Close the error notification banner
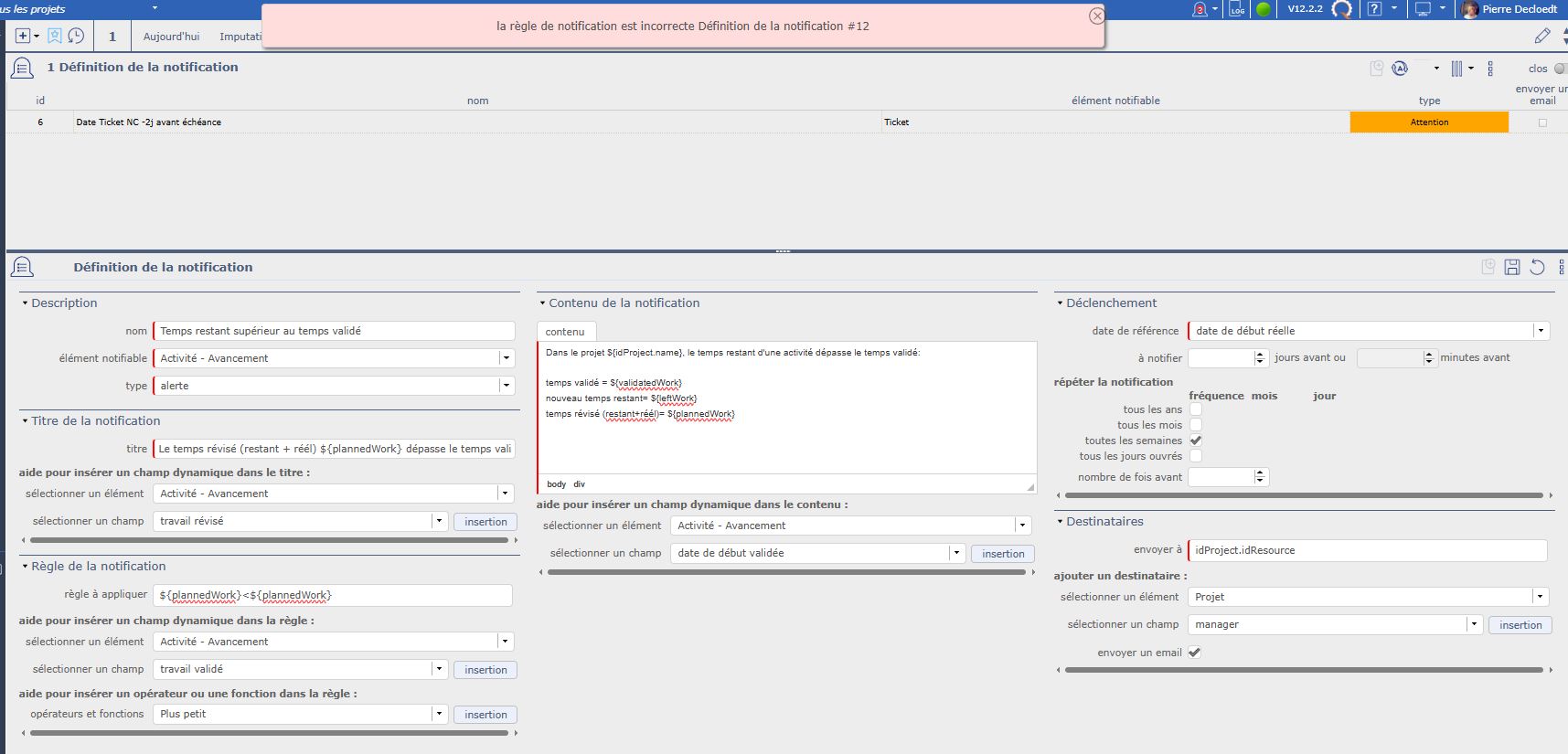This screenshot has height=754, width=1568. (1096, 16)
